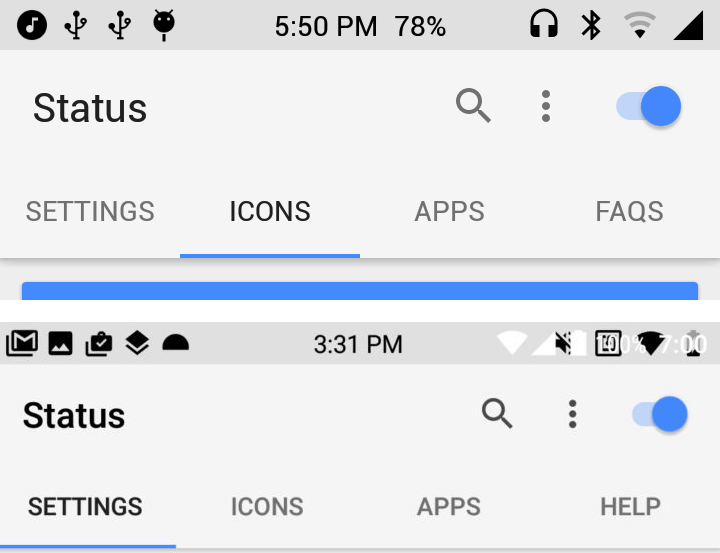Tap the Gmail notification icon
Screen dimensions: 720x553
(x=22, y=344)
